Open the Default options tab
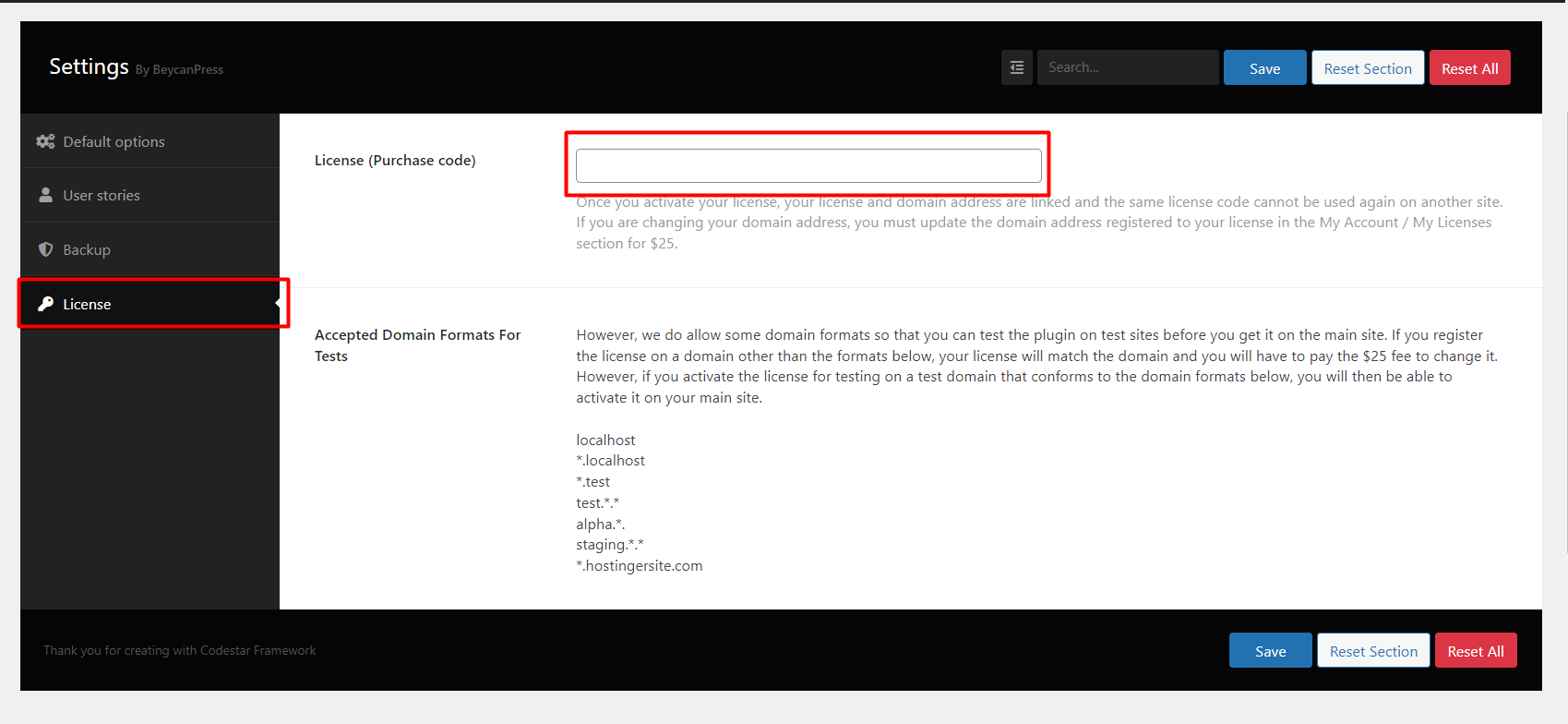Viewport: 1568px width, 724px height. click(x=114, y=141)
